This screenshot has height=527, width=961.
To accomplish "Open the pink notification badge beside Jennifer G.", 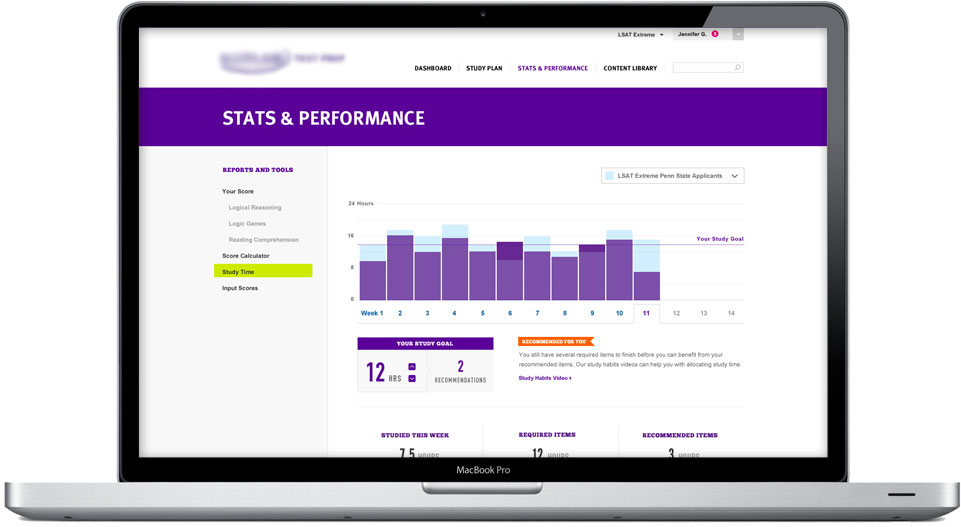I will 715,34.
